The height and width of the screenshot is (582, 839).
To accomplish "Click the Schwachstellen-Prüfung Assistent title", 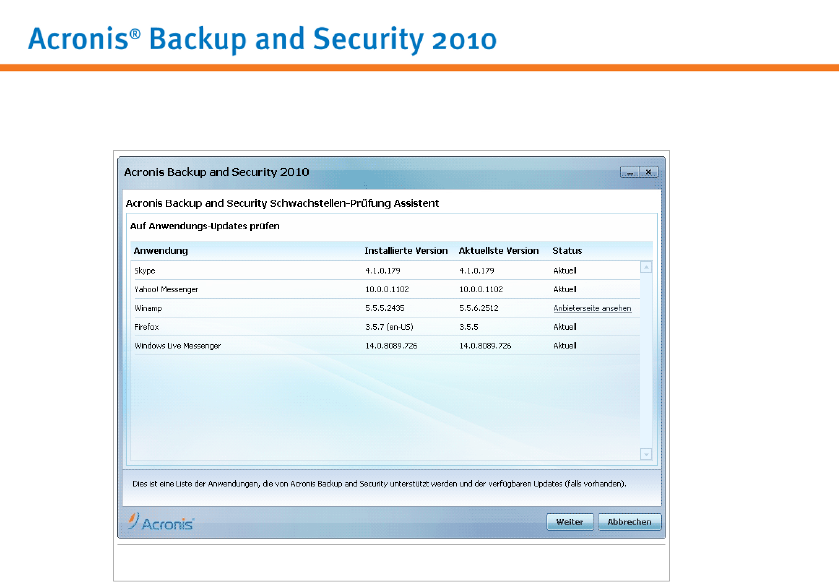I will point(282,203).
